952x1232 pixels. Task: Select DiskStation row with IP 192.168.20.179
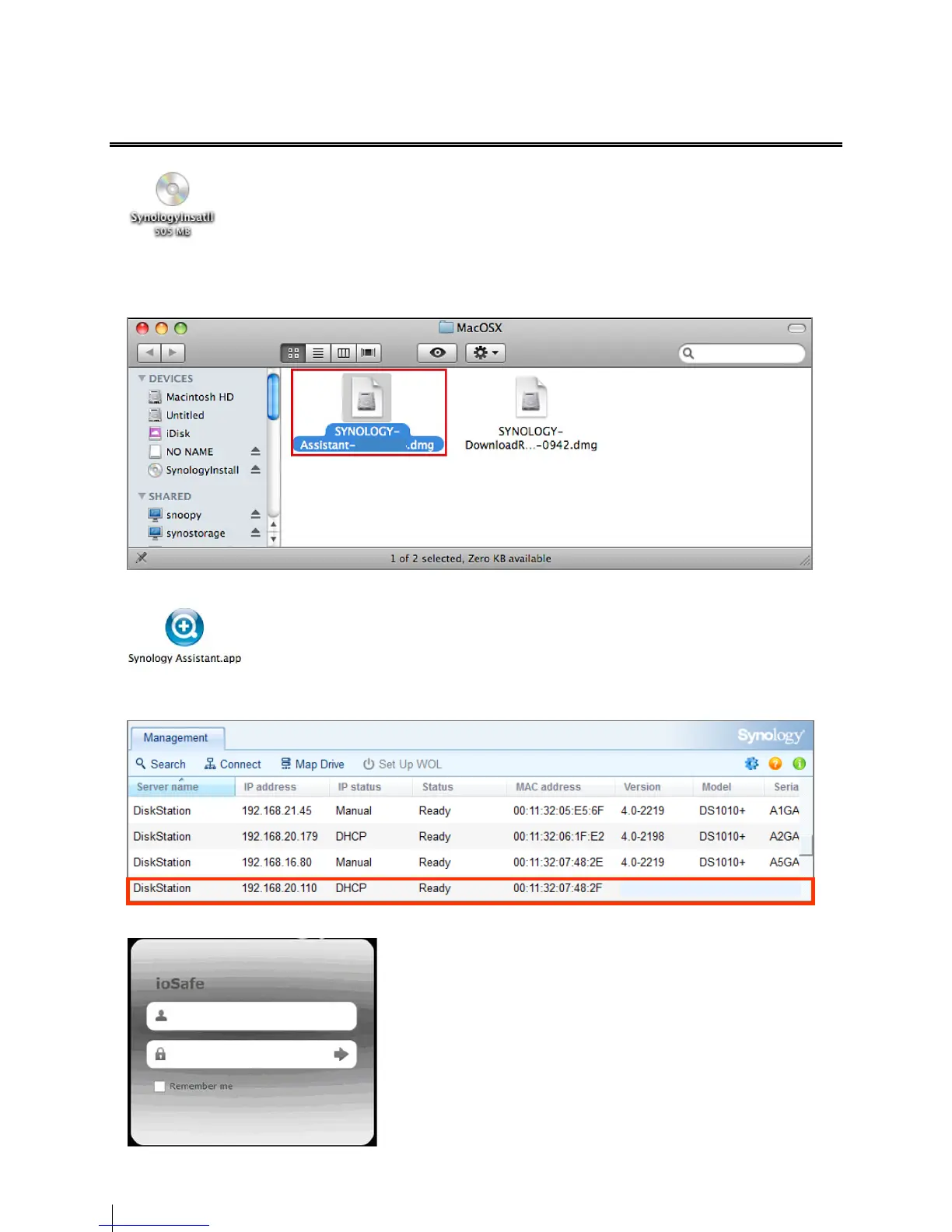pos(465,837)
